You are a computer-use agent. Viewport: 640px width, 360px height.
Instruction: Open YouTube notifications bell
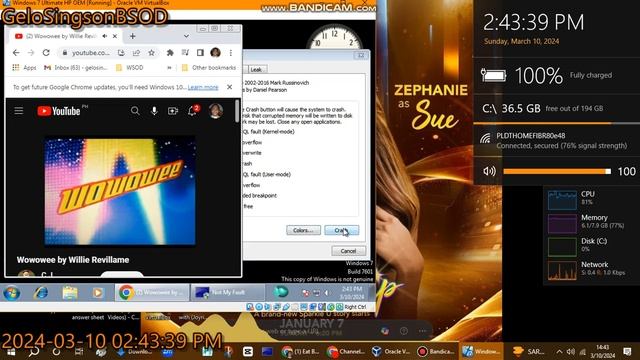(192, 111)
